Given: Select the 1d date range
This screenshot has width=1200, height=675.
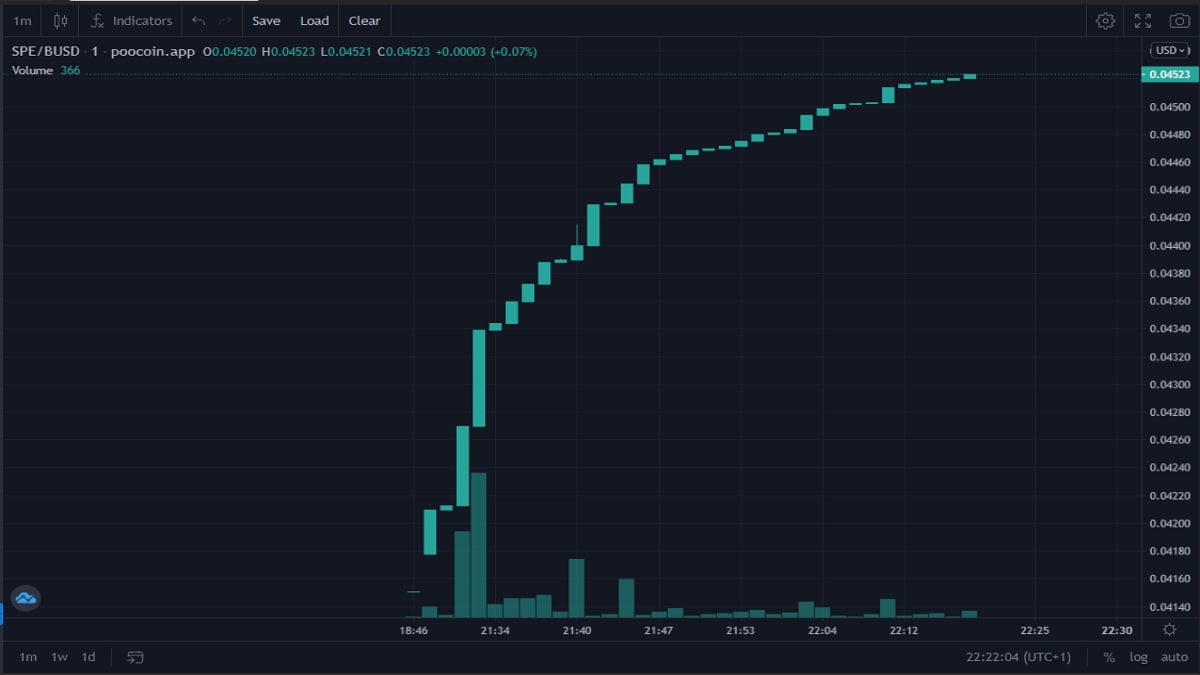Looking at the screenshot, I should (89, 657).
